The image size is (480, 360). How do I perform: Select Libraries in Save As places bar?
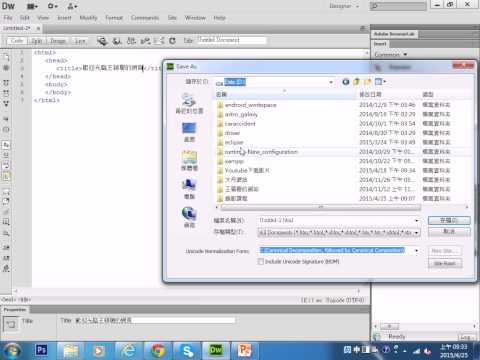click(x=189, y=161)
